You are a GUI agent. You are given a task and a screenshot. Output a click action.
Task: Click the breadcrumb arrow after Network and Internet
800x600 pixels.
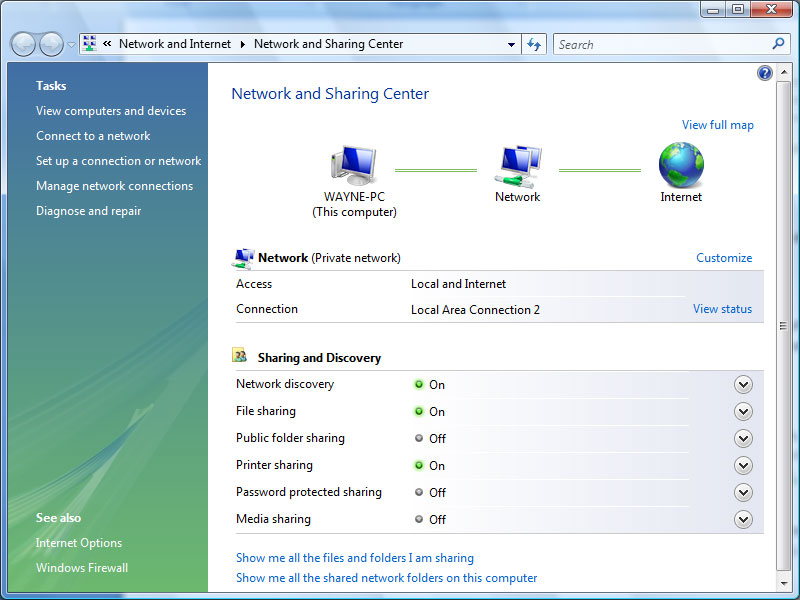coord(242,44)
